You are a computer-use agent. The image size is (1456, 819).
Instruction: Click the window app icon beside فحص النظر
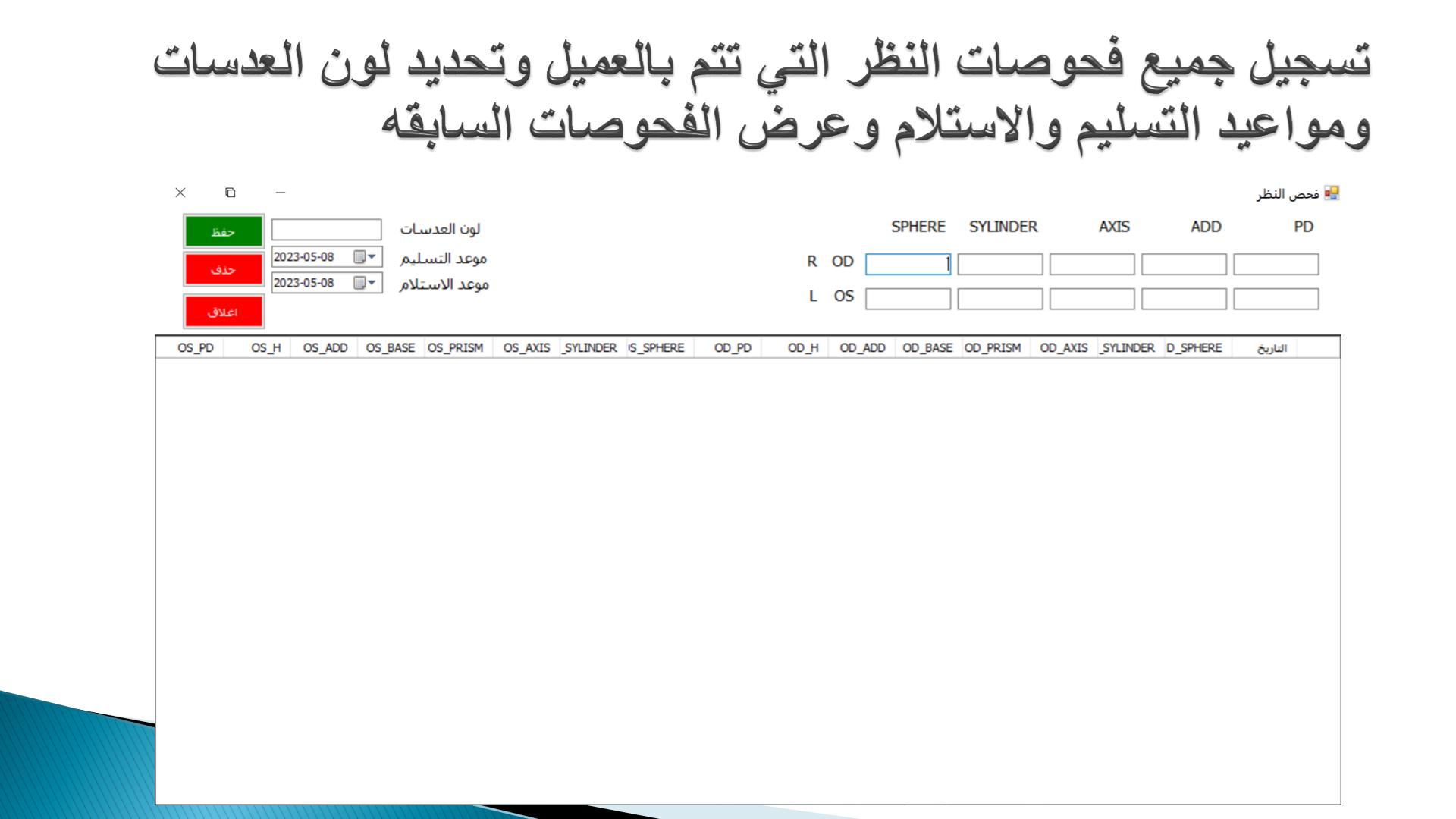1332,193
